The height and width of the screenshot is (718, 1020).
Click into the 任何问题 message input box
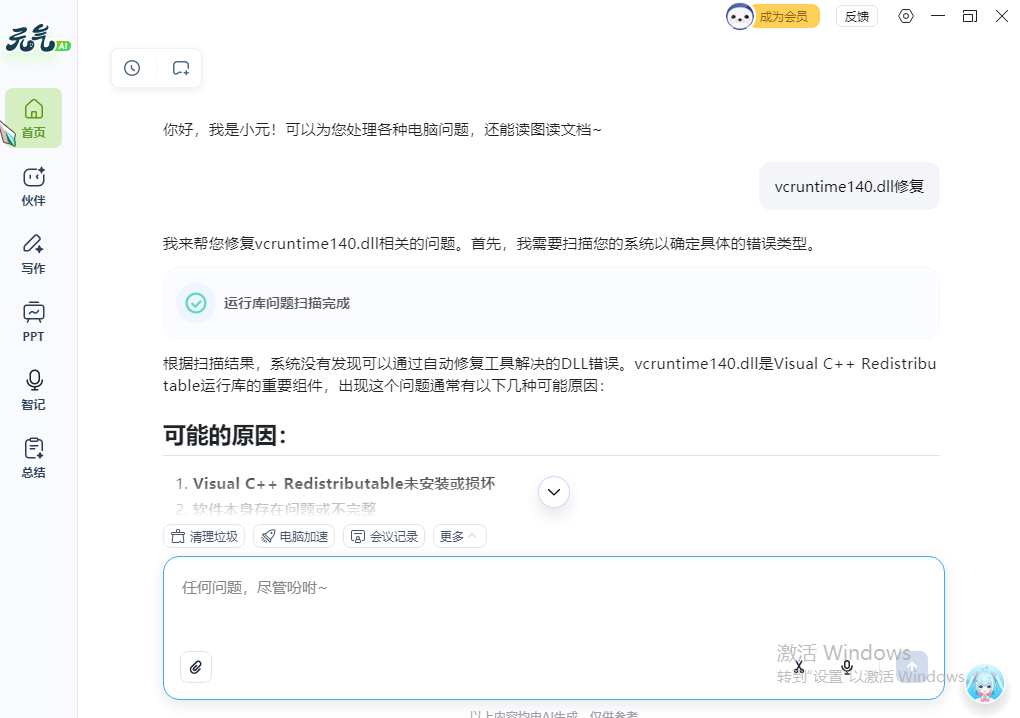pyautogui.click(x=554, y=628)
